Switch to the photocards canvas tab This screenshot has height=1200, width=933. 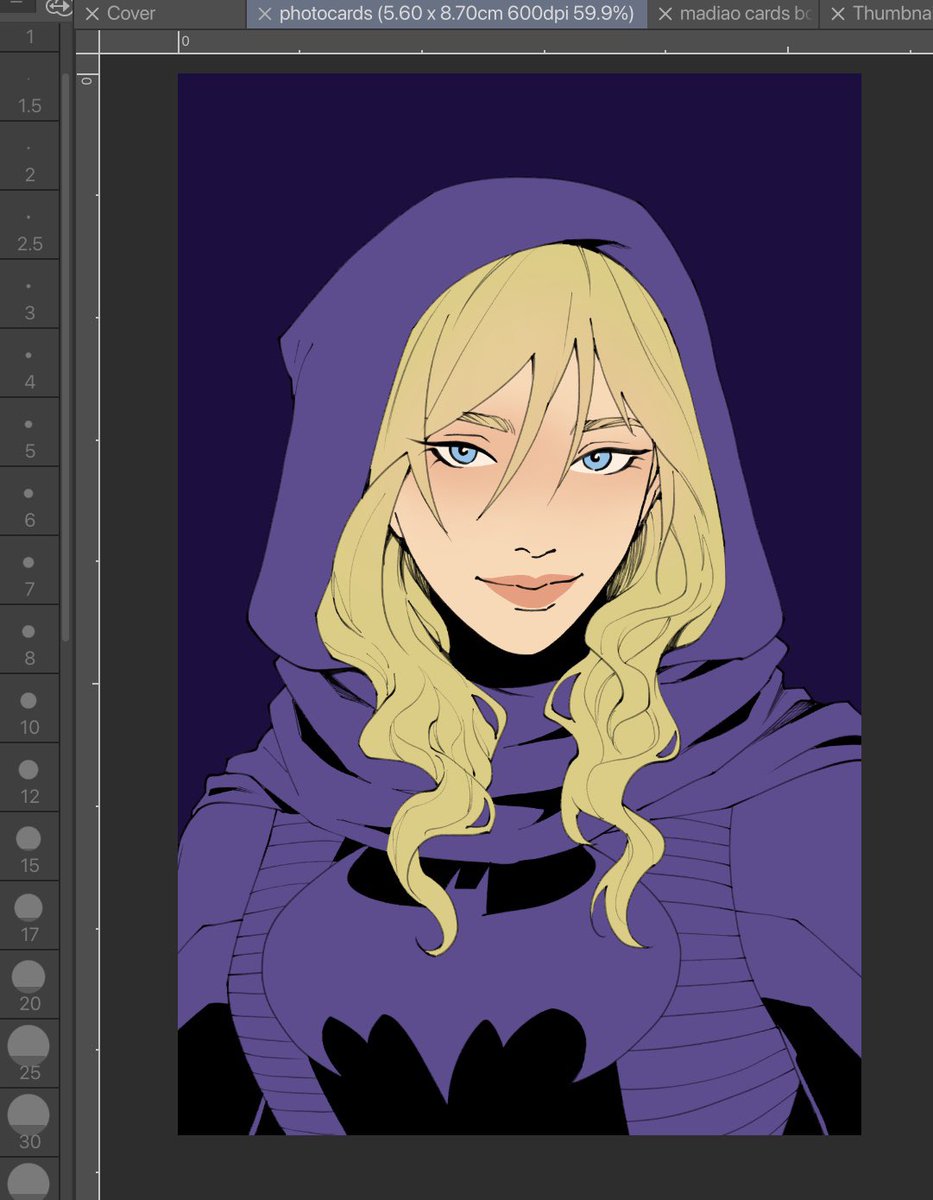pos(447,14)
